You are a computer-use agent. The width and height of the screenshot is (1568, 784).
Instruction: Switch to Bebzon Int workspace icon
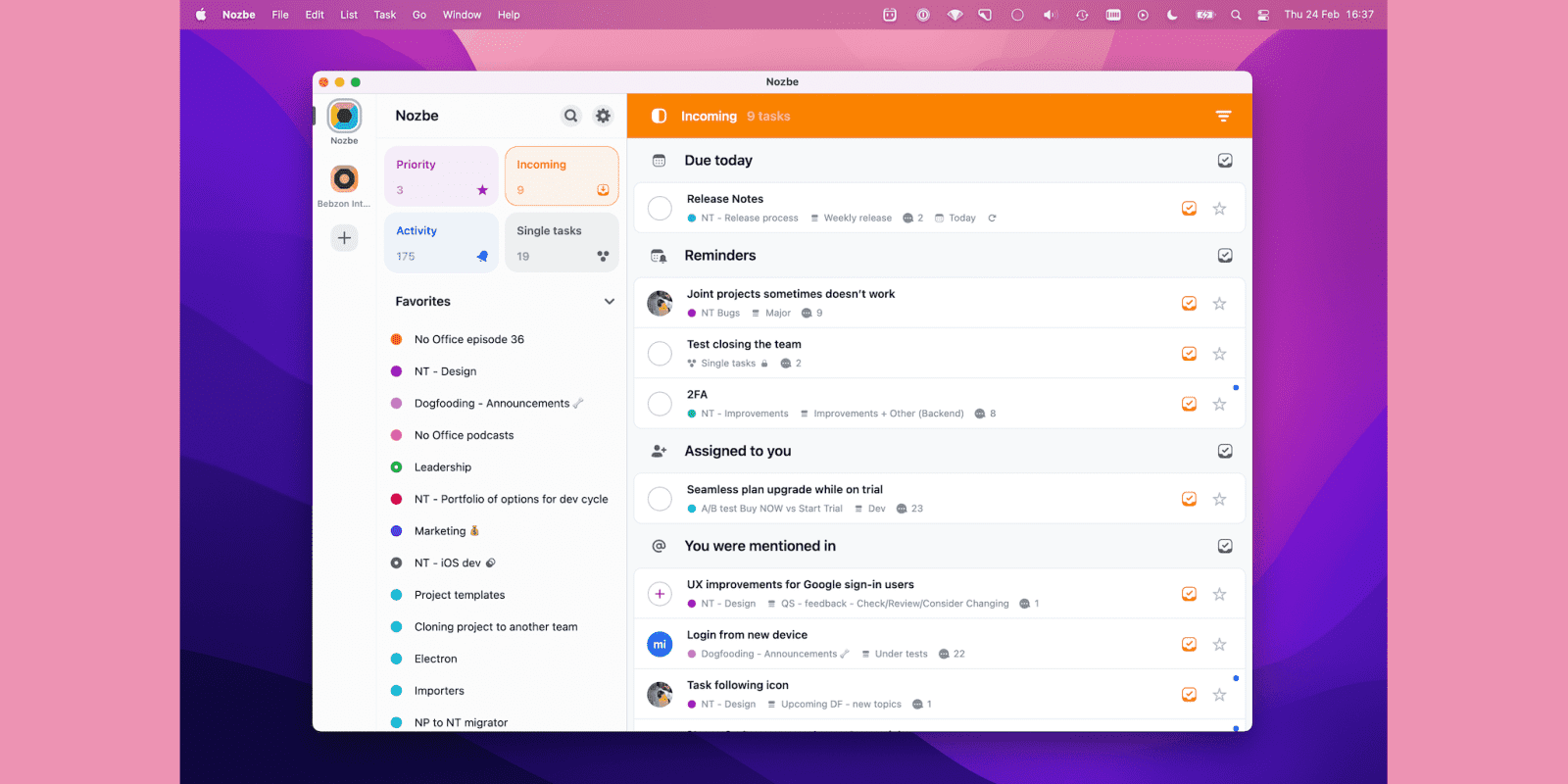click(344, 178)
